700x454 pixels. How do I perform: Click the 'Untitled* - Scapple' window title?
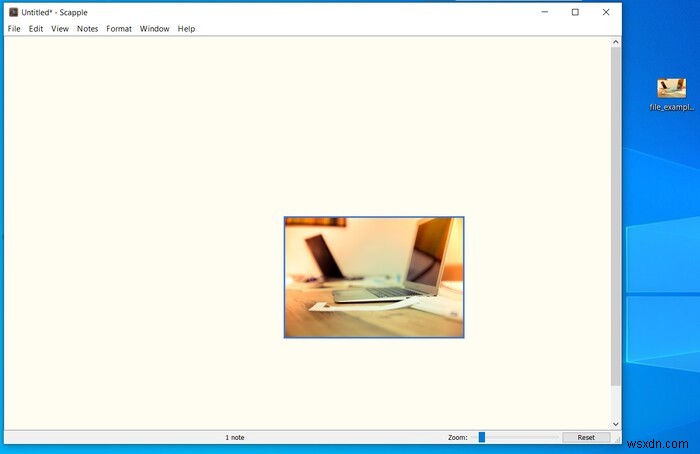(x=54, y=12)
